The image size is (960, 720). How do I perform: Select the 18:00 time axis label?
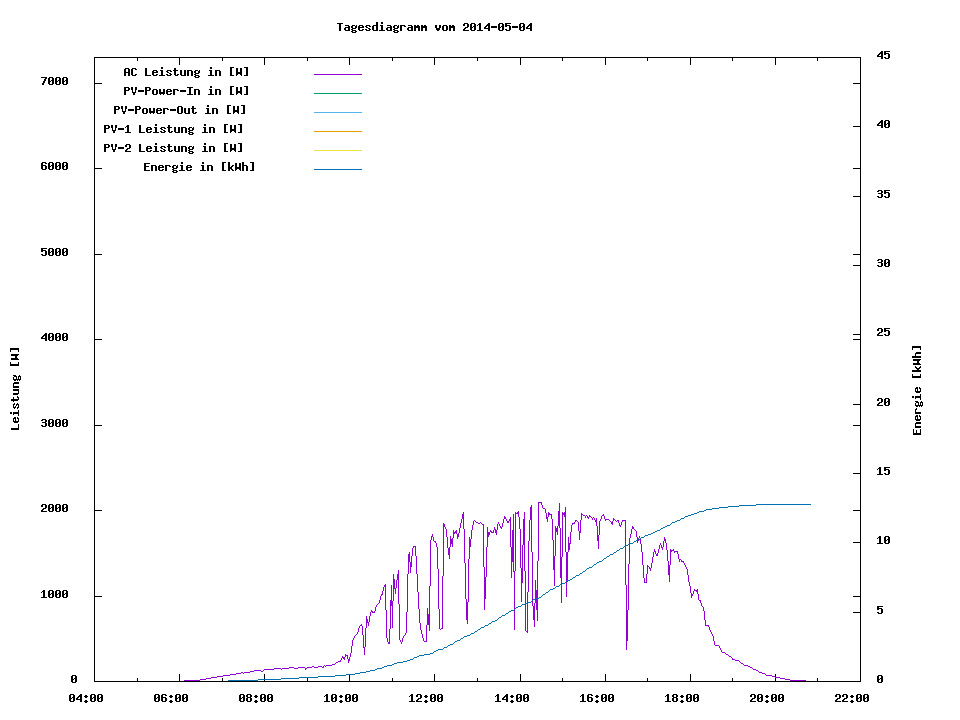[681, 698]
